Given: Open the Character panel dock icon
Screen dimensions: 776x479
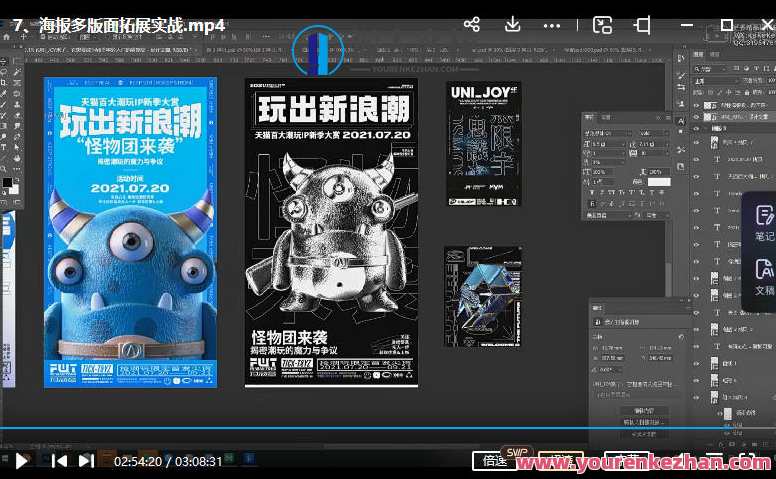Looking at the screenshot, I should click(x=681, y=120).
